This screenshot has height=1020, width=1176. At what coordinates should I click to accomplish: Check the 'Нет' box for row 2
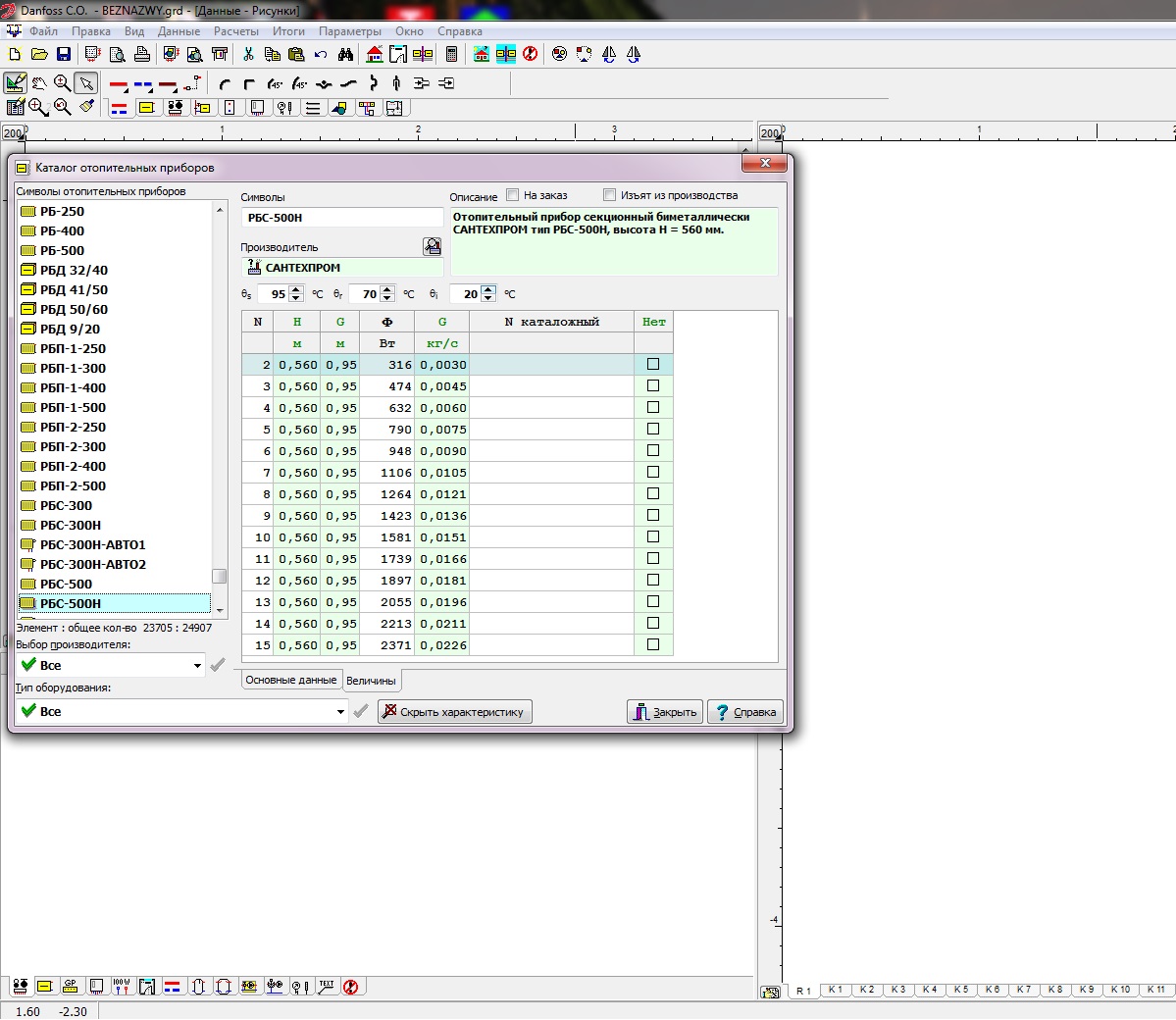tap(653, 364)
